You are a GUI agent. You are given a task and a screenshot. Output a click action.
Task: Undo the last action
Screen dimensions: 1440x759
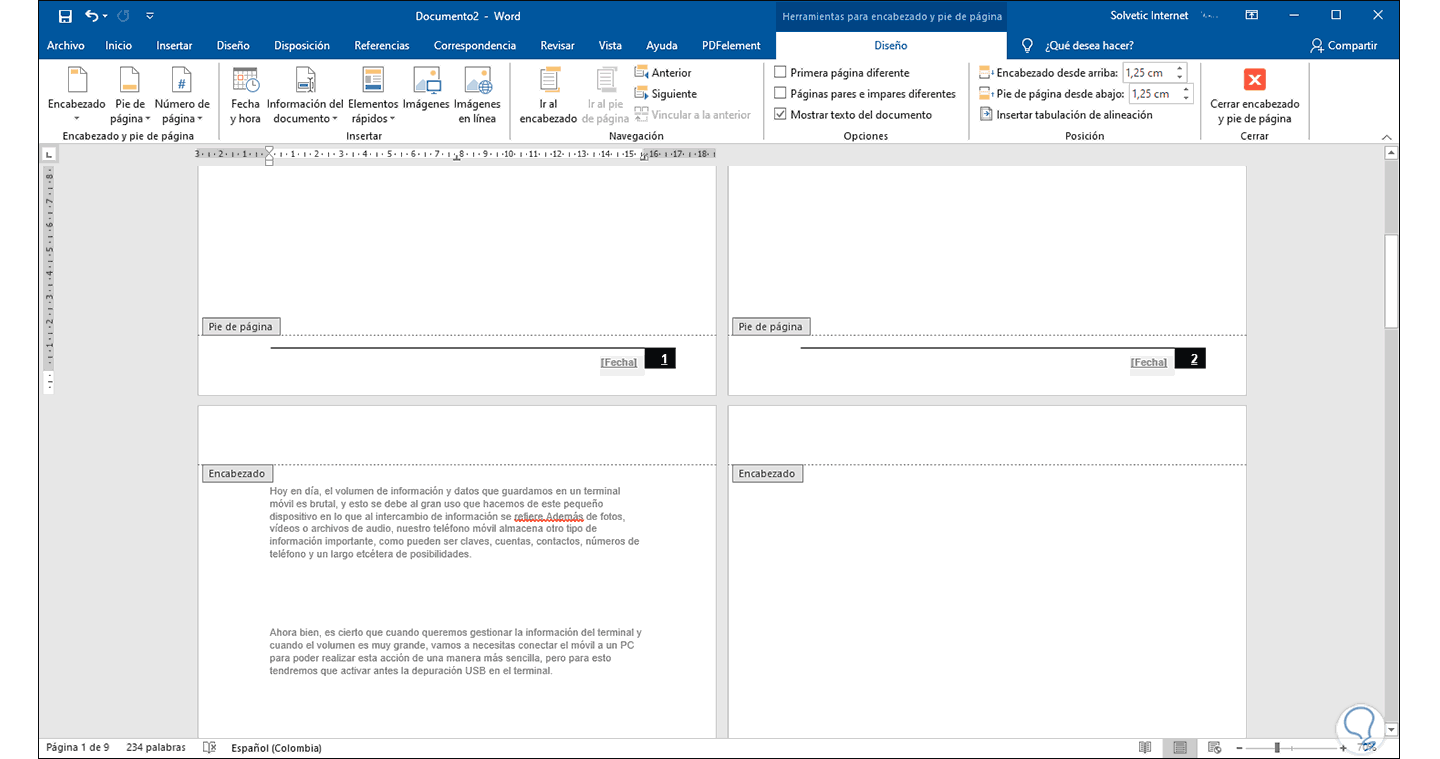click(x=92, y=16)
